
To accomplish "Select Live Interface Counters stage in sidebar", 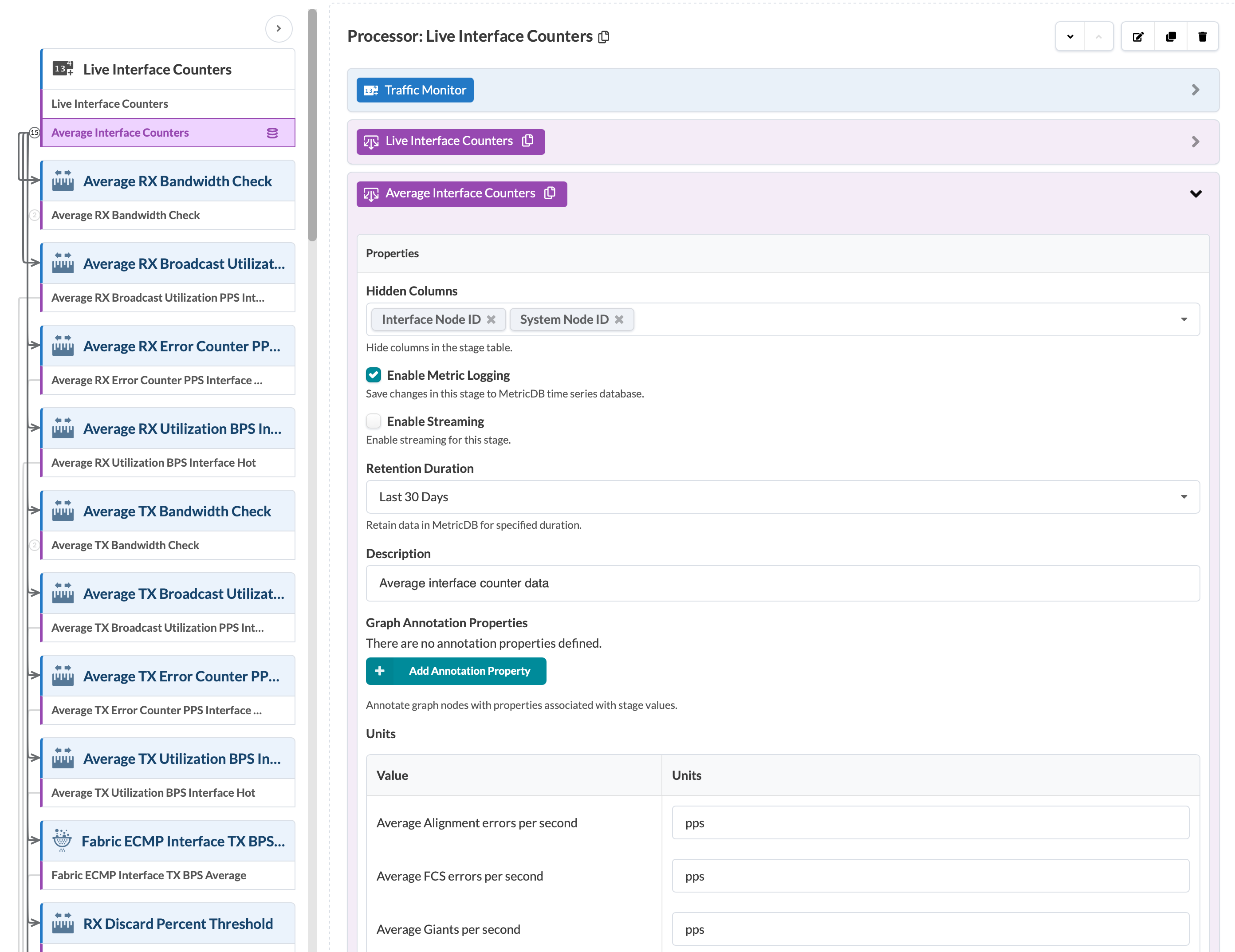I will point(169,104).
